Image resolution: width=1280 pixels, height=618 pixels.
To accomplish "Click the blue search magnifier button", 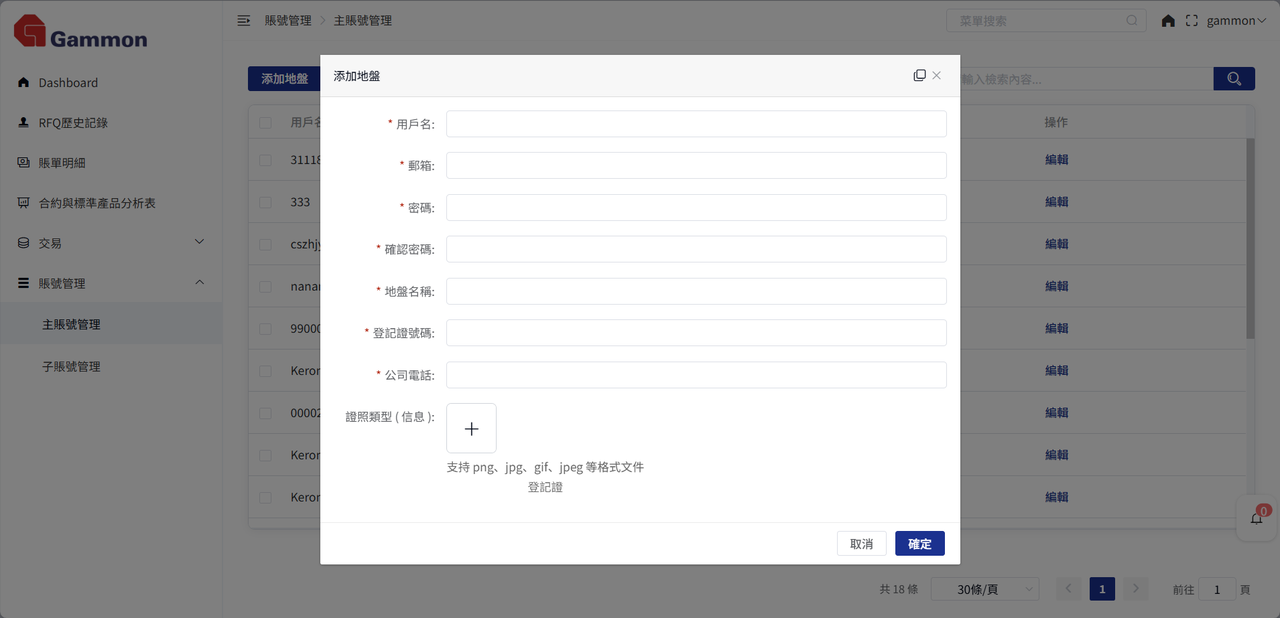I will [1234, 79].
